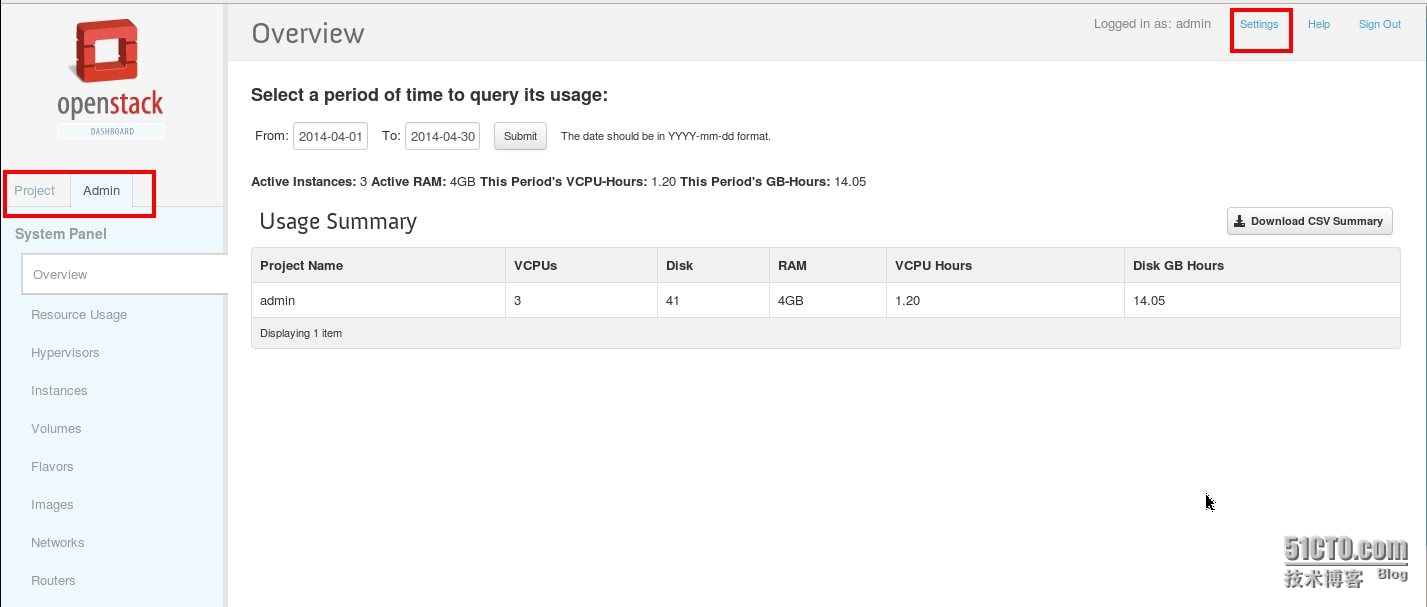Click the 4GB RAM cell in table
This screenshot has width=1427, height=607.
(828, 300)
